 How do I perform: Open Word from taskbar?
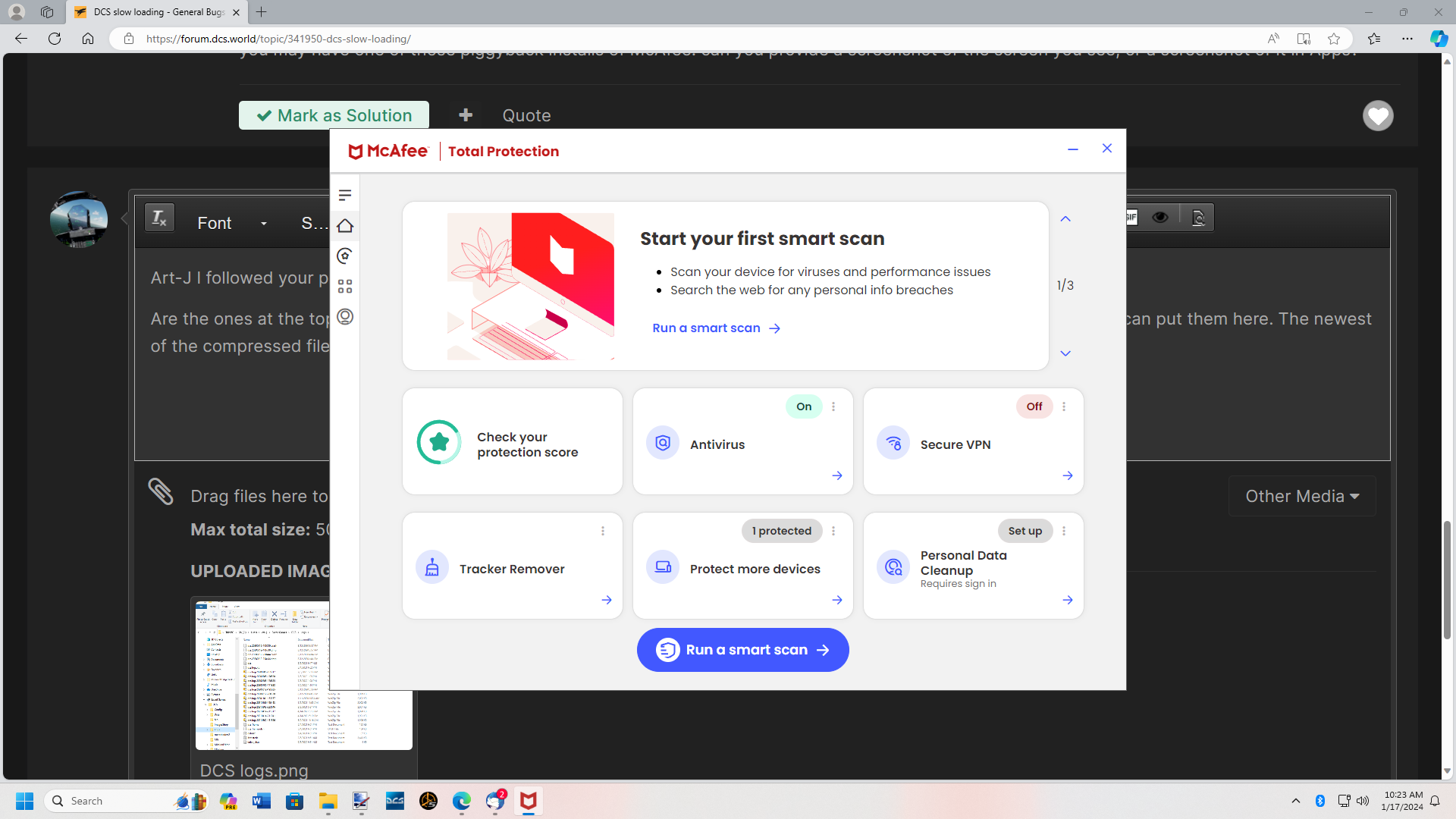click(x=262, y=801)
